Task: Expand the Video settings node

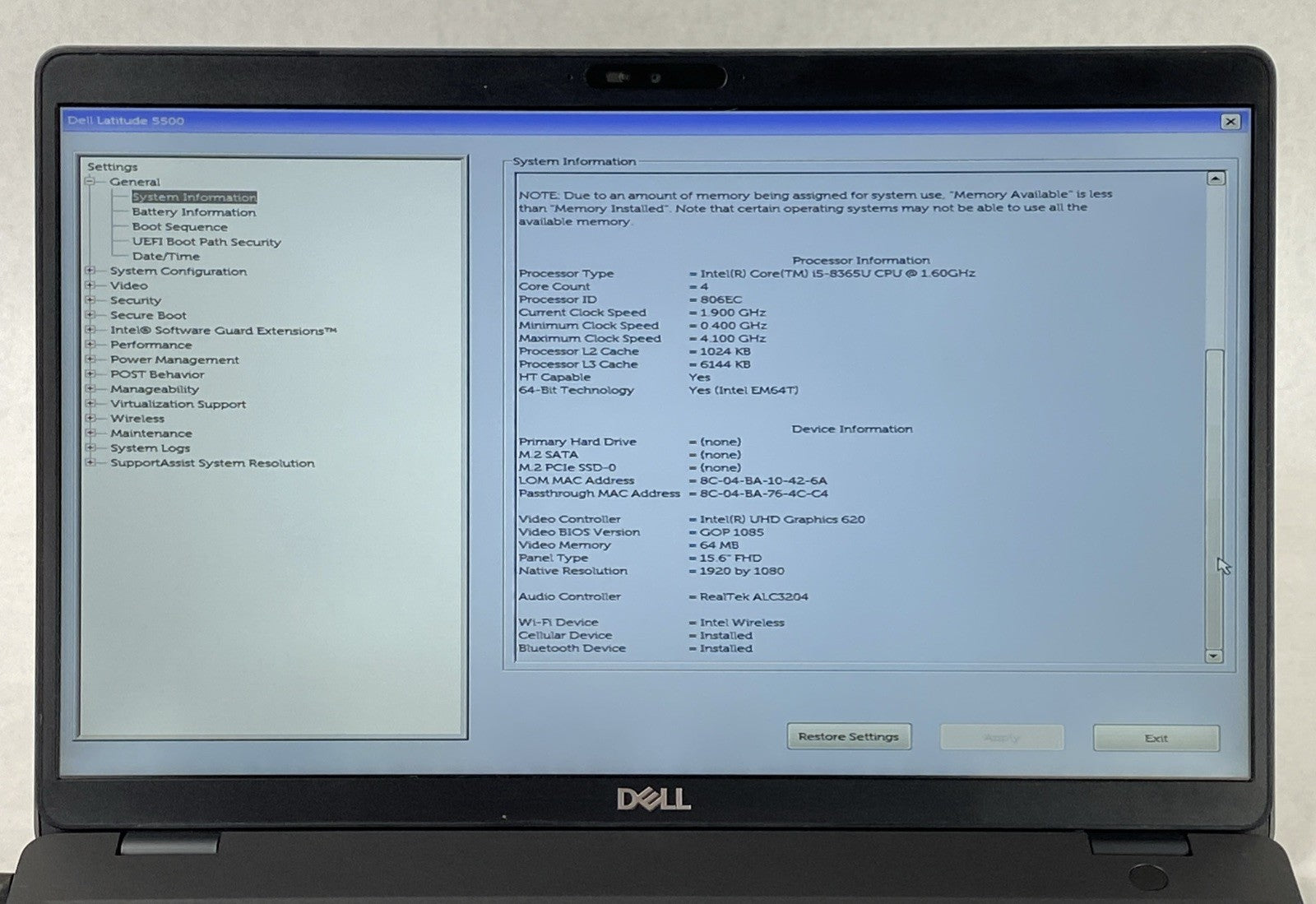Action: (90, 285)
